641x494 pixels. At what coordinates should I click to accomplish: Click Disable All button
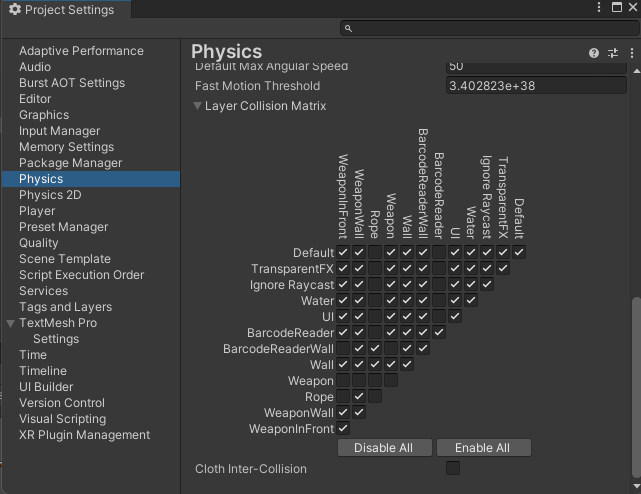(385, 447)
